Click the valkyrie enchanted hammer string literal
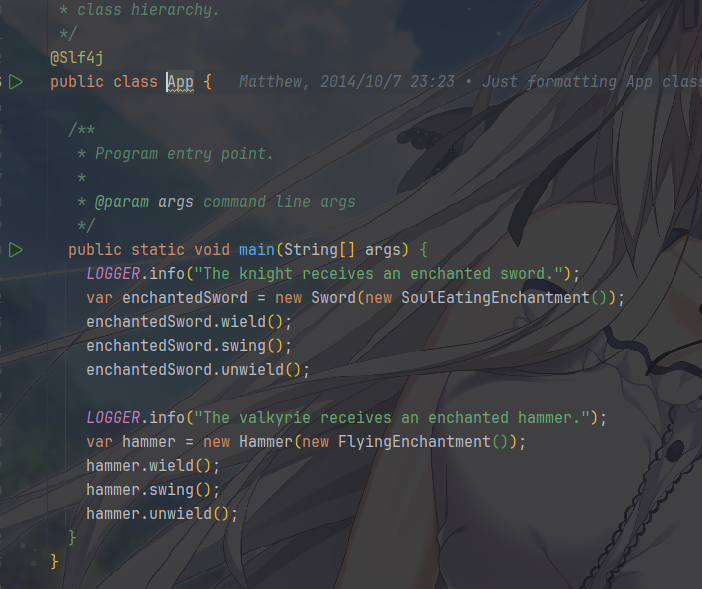 [393, 418]
